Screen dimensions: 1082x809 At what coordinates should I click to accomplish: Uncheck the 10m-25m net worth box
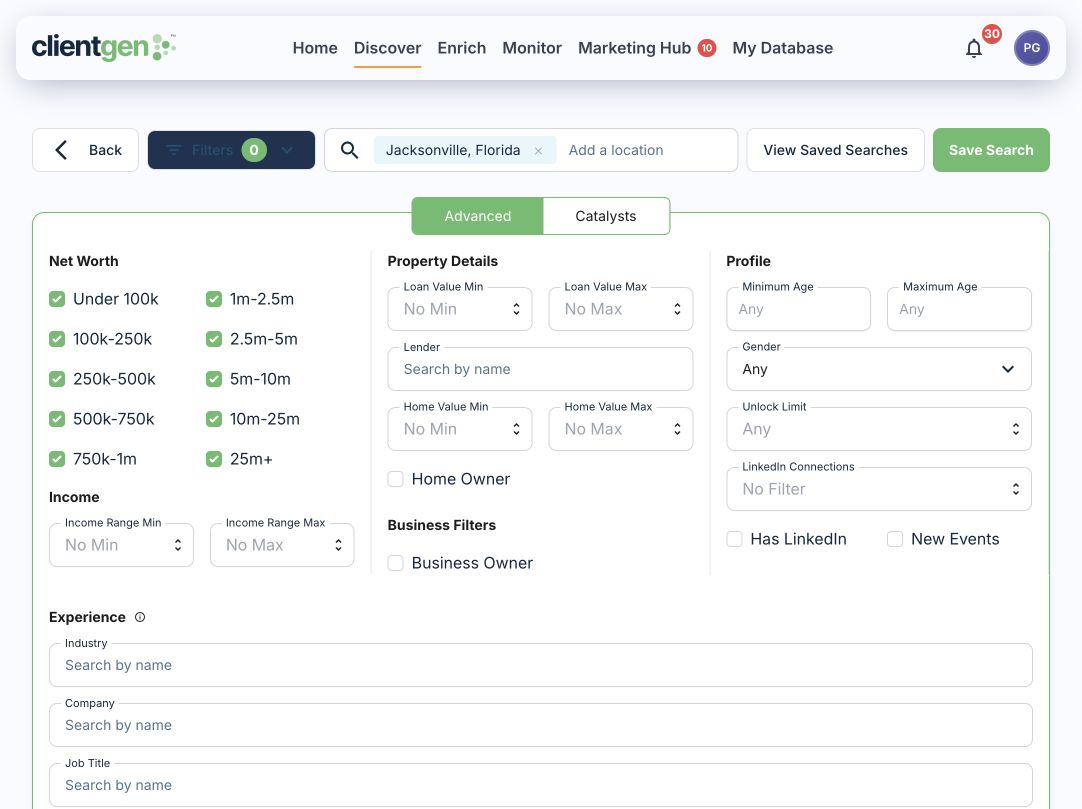pyautogui.click(x=214, y=419)
